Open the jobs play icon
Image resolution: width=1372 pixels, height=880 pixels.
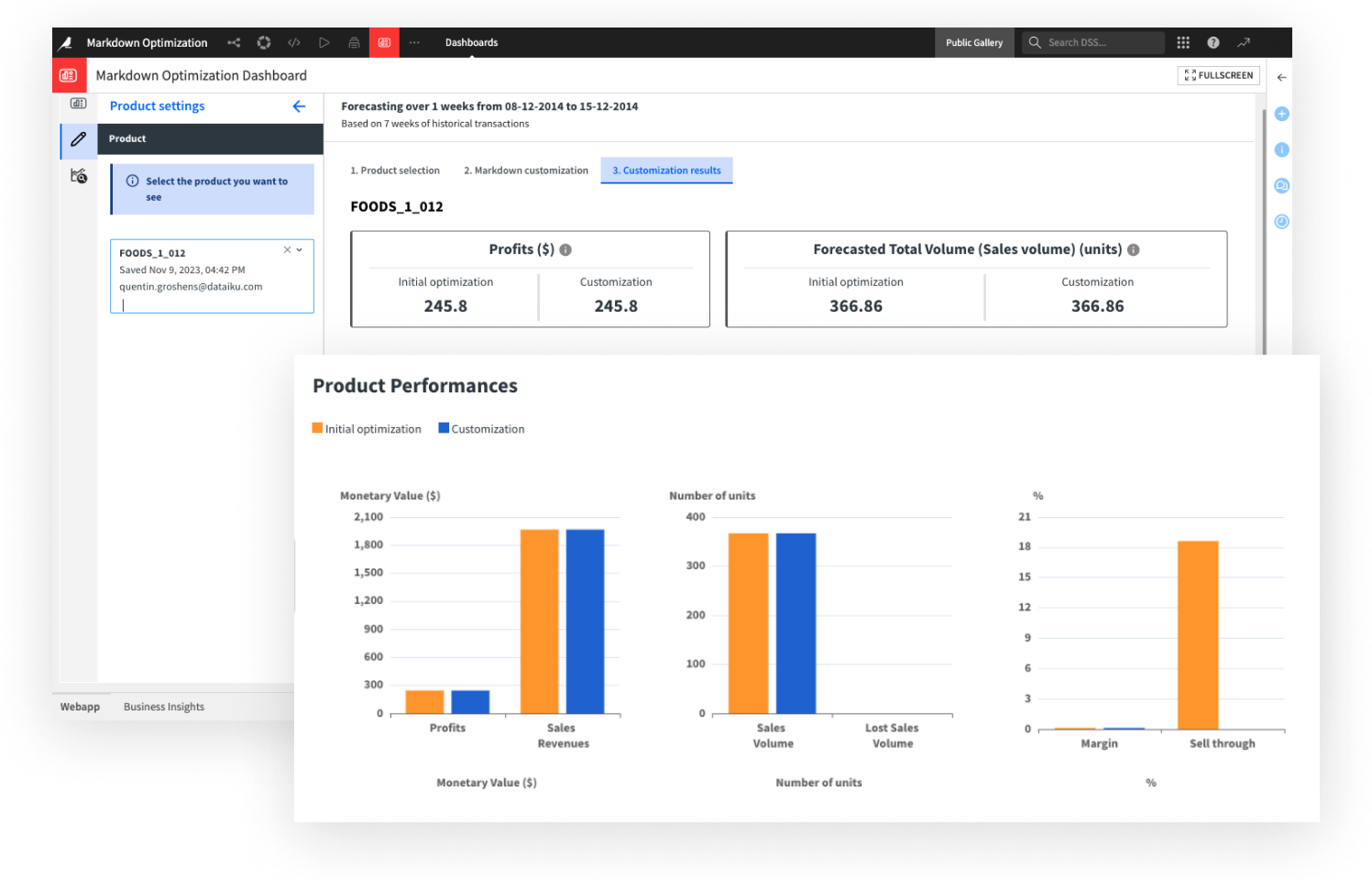324,43
